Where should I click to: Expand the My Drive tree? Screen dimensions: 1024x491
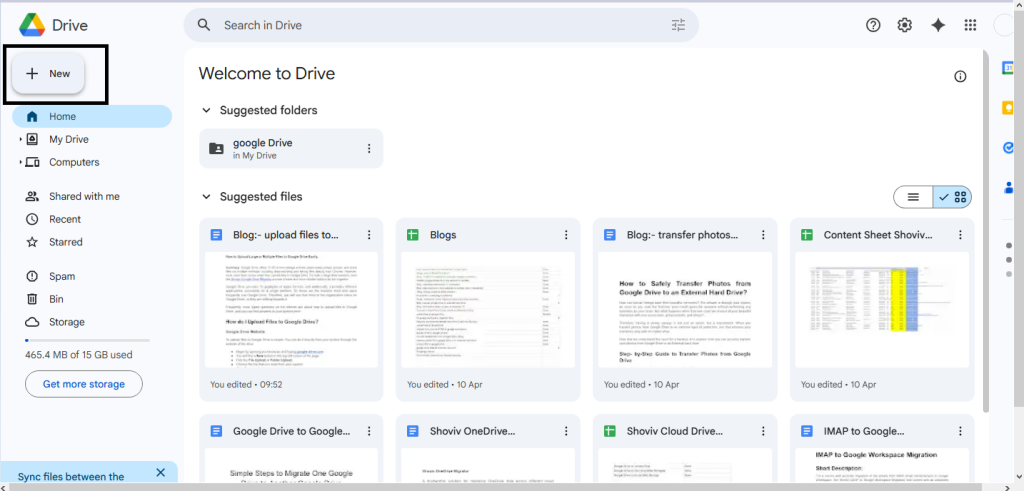click(21, 140)
